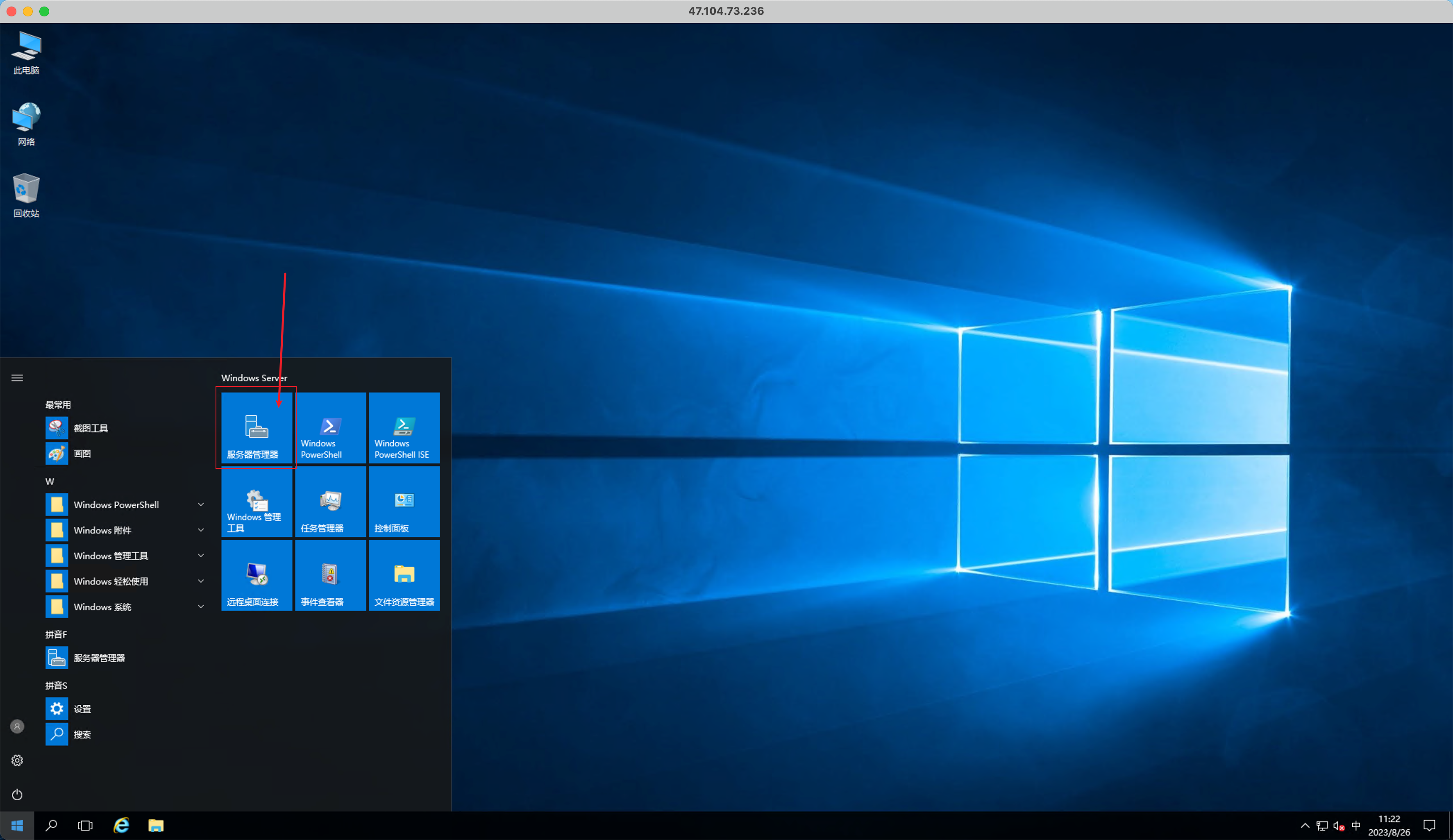Expand the Windows 系统 folder
This screenshot has height=840, width=1453.
(126, 607)
